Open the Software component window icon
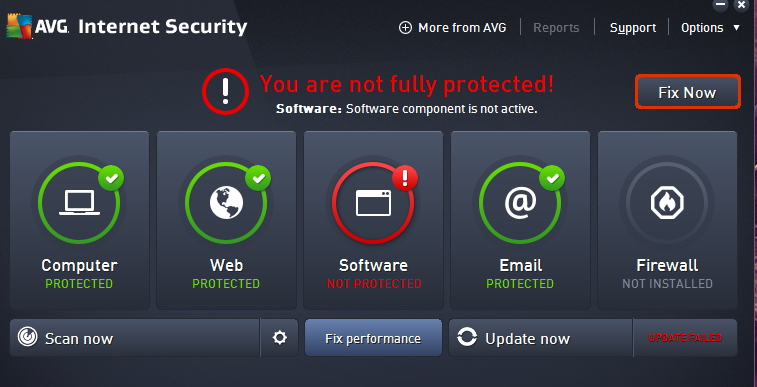 373,203
